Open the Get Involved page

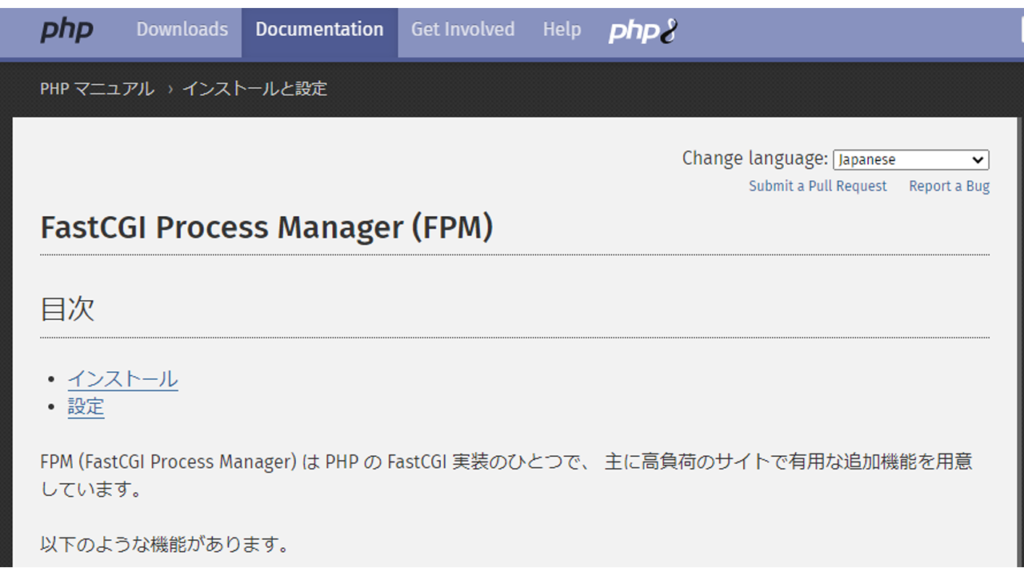tap(462, 30)
